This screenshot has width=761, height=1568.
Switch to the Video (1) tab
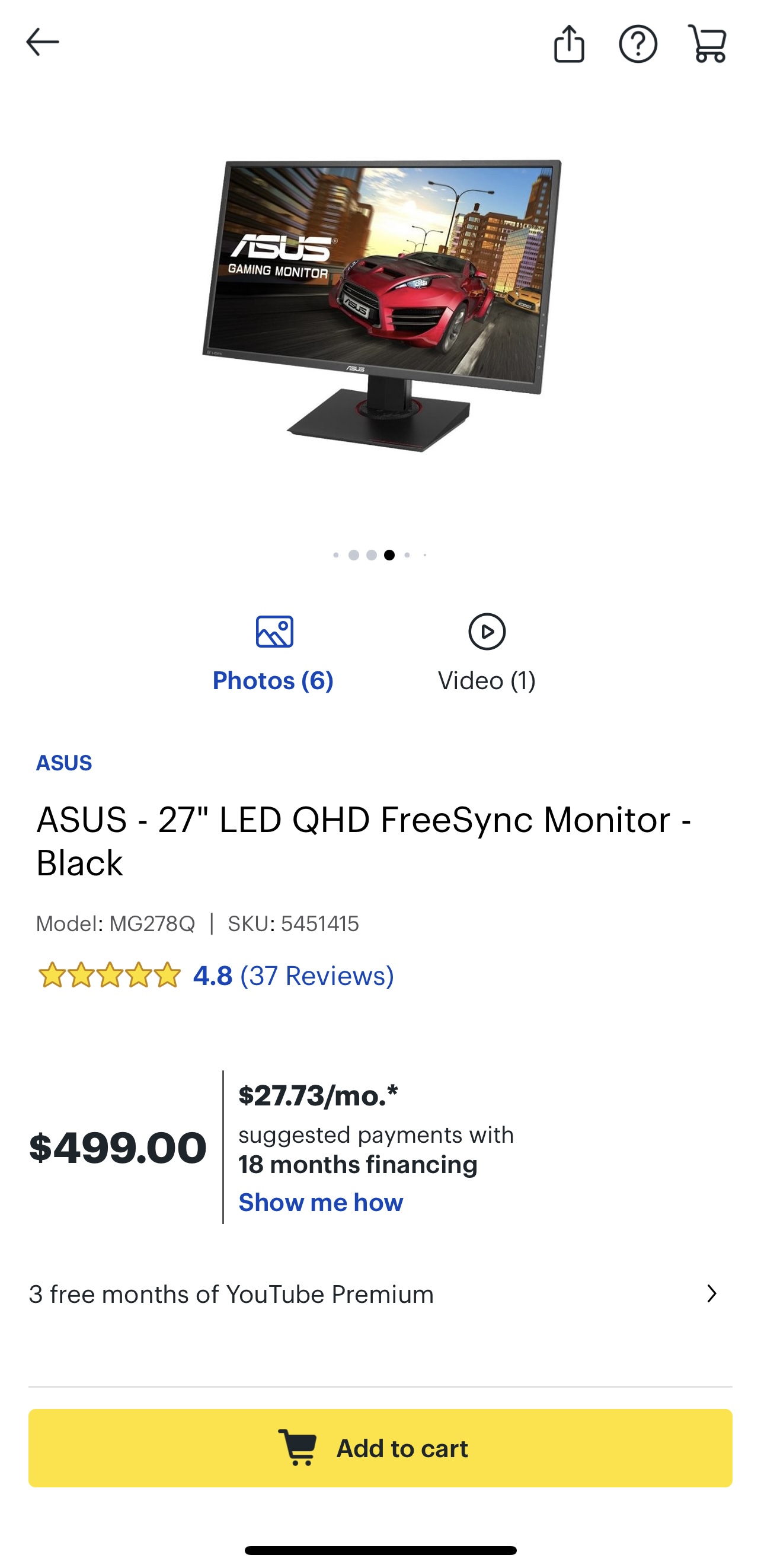tap(487, 680)
